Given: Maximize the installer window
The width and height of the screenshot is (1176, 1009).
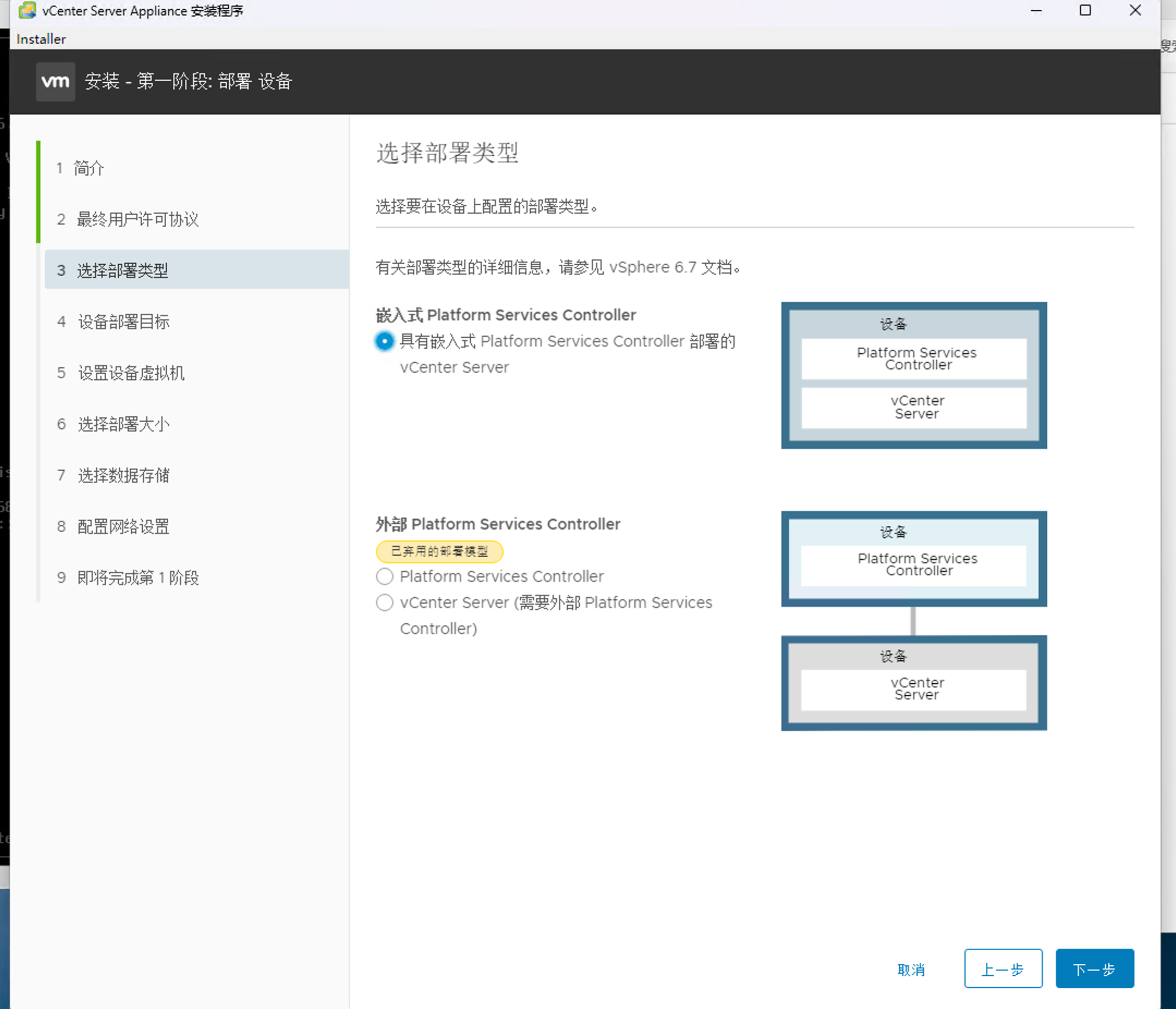Looking at the screenshot, I should [x=1084, y=10].
